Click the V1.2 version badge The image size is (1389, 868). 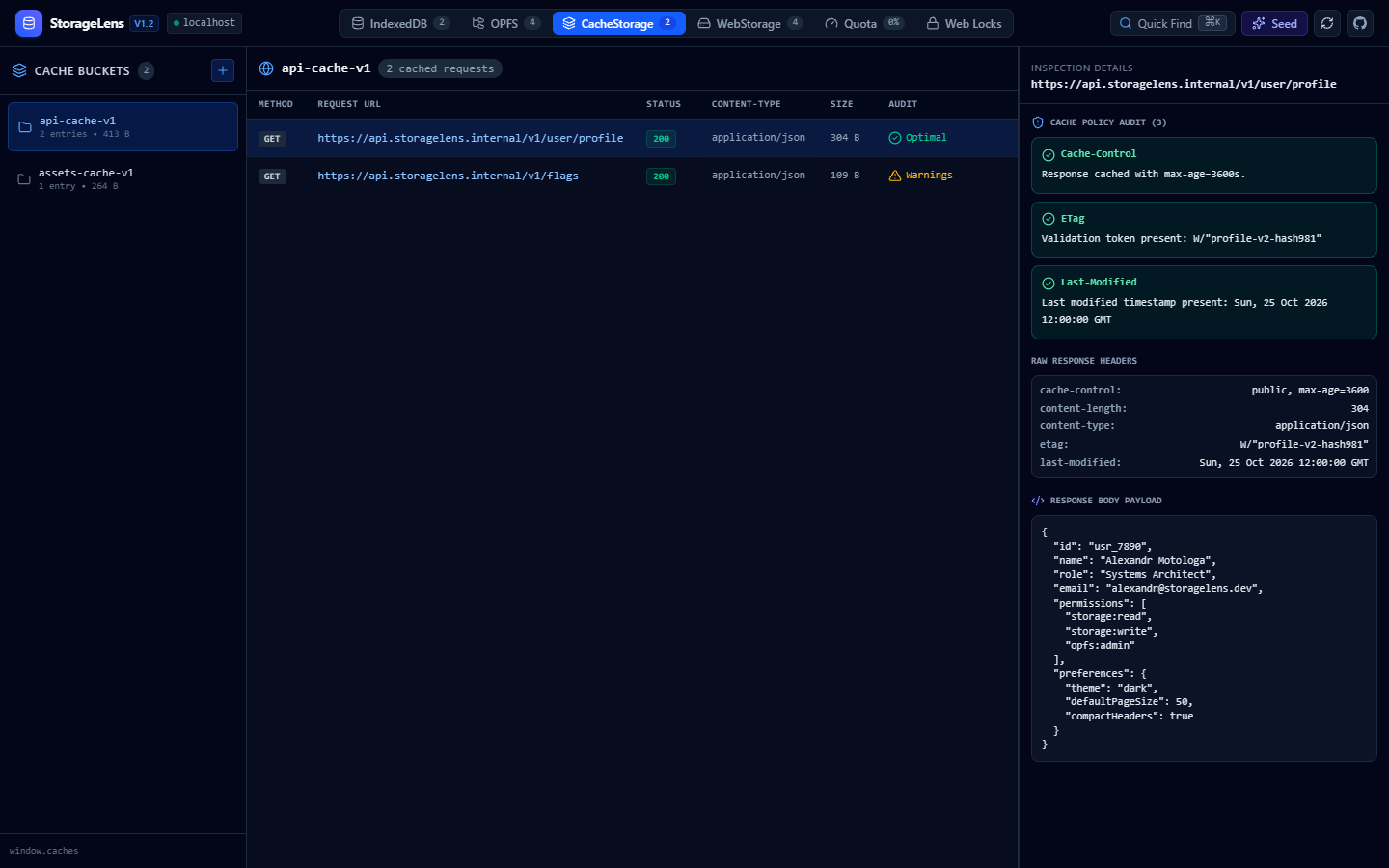[144, 23]
